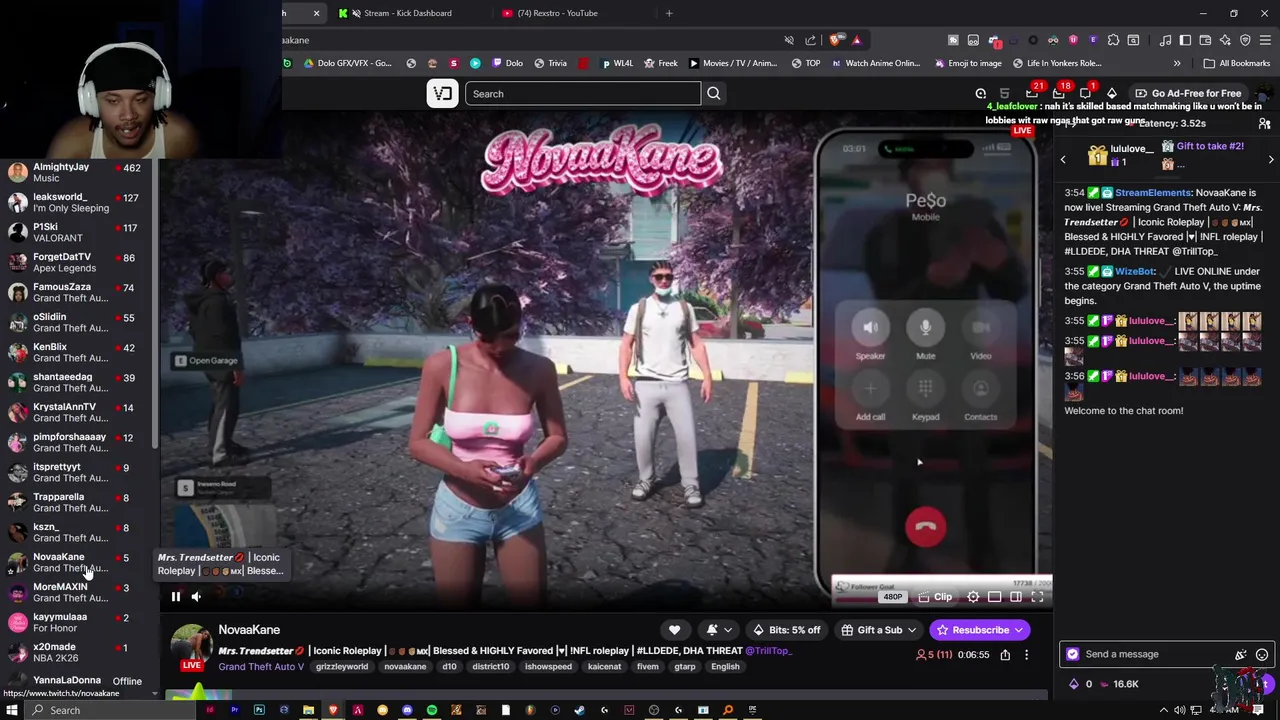Open the Bits 5% off button
This screenshot has width=1280, height=720.
pyautogui.click(x=786, y=630)
